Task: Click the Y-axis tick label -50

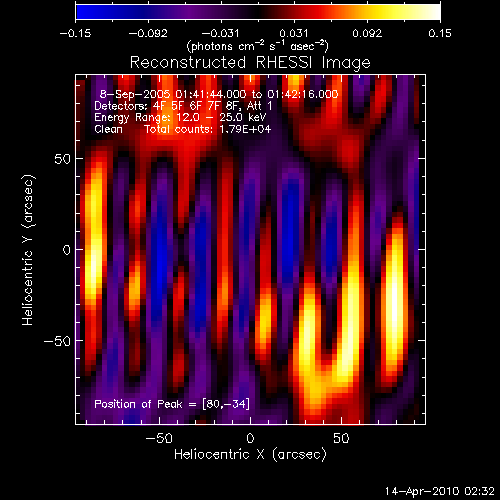Action: tap(58, 341)
